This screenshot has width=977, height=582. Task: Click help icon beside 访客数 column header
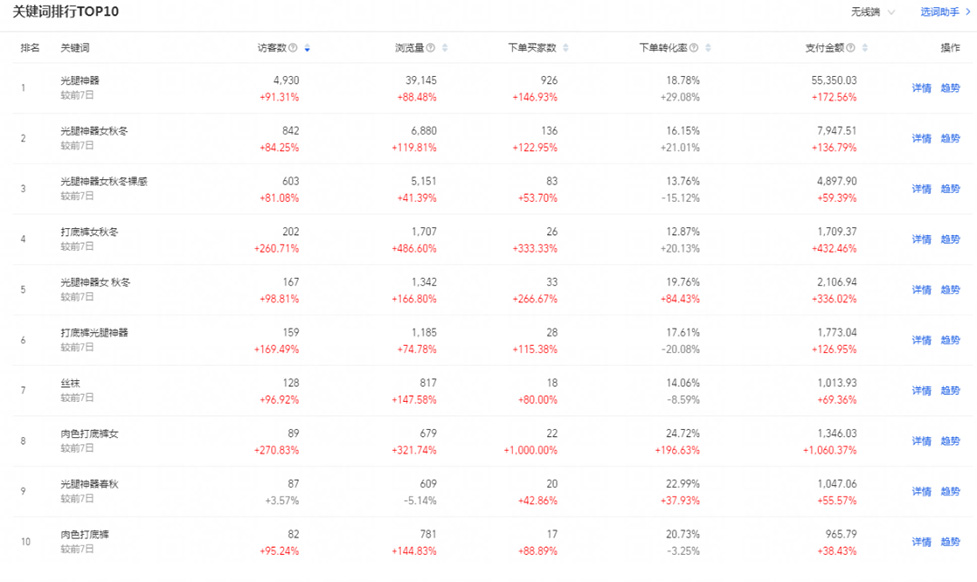pos(295,48)
